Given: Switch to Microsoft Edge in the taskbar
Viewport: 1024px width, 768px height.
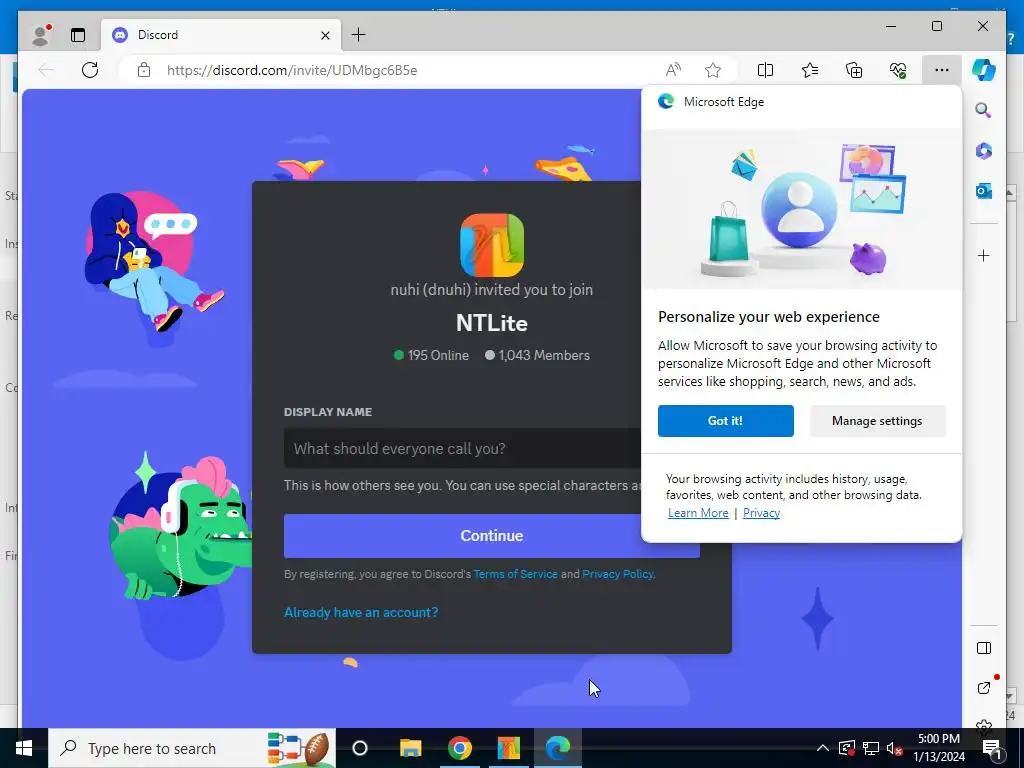Looking at the screenshot, I should coord(558,748).
